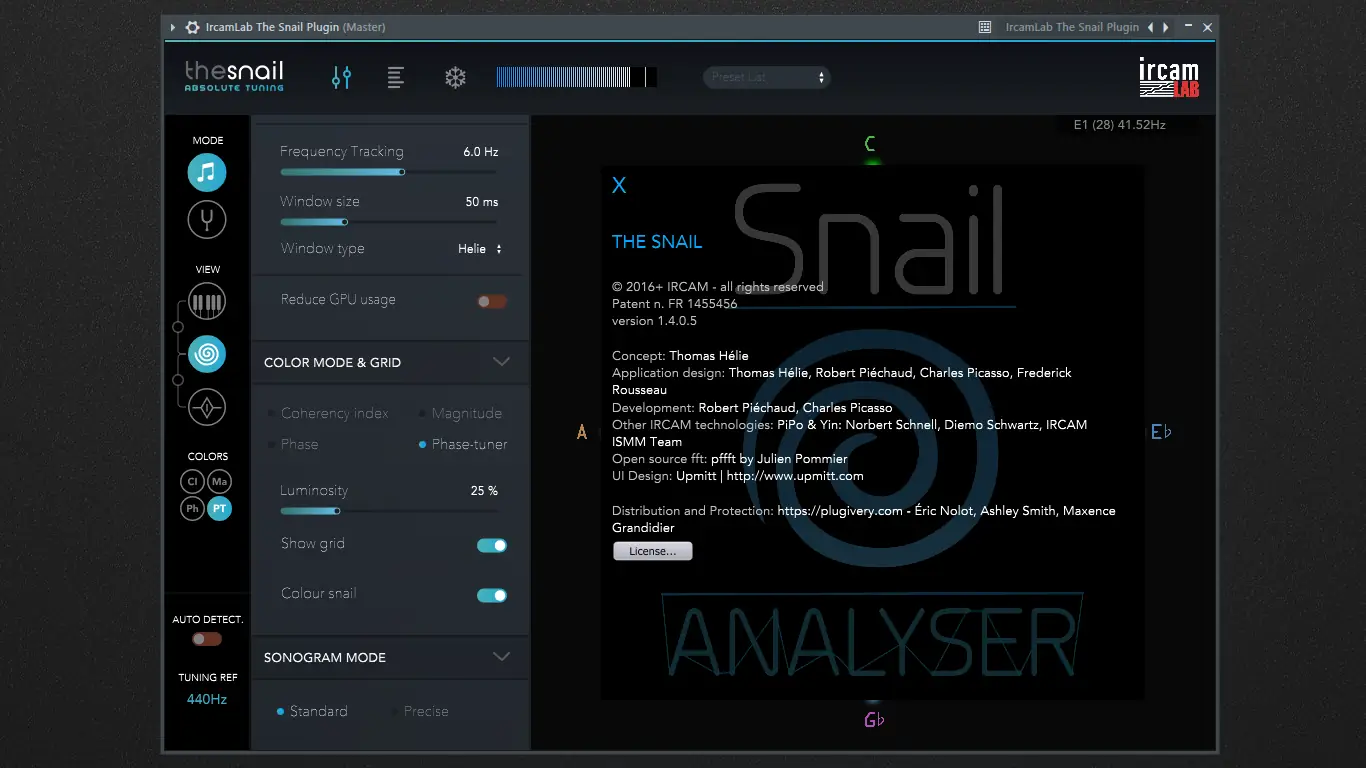Click the THE SNAIL about heading

[x=657, y=242]
